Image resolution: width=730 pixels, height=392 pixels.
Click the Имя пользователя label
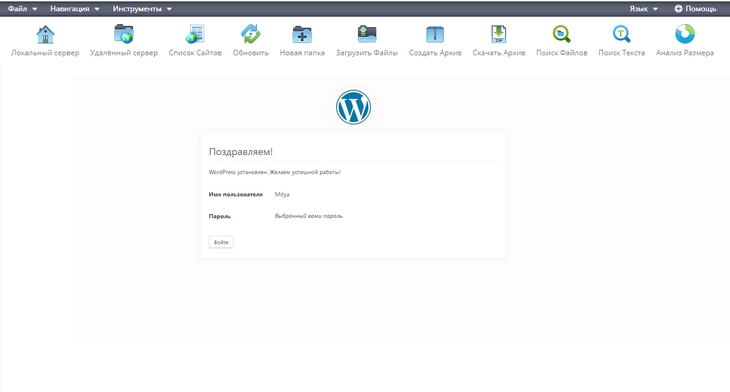tap(236, 195)
